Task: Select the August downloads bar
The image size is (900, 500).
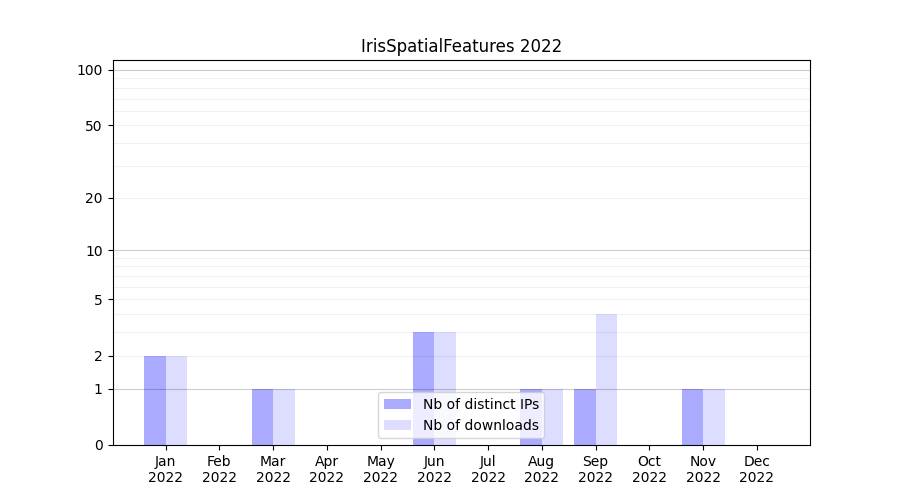Action: coord(553,417)
